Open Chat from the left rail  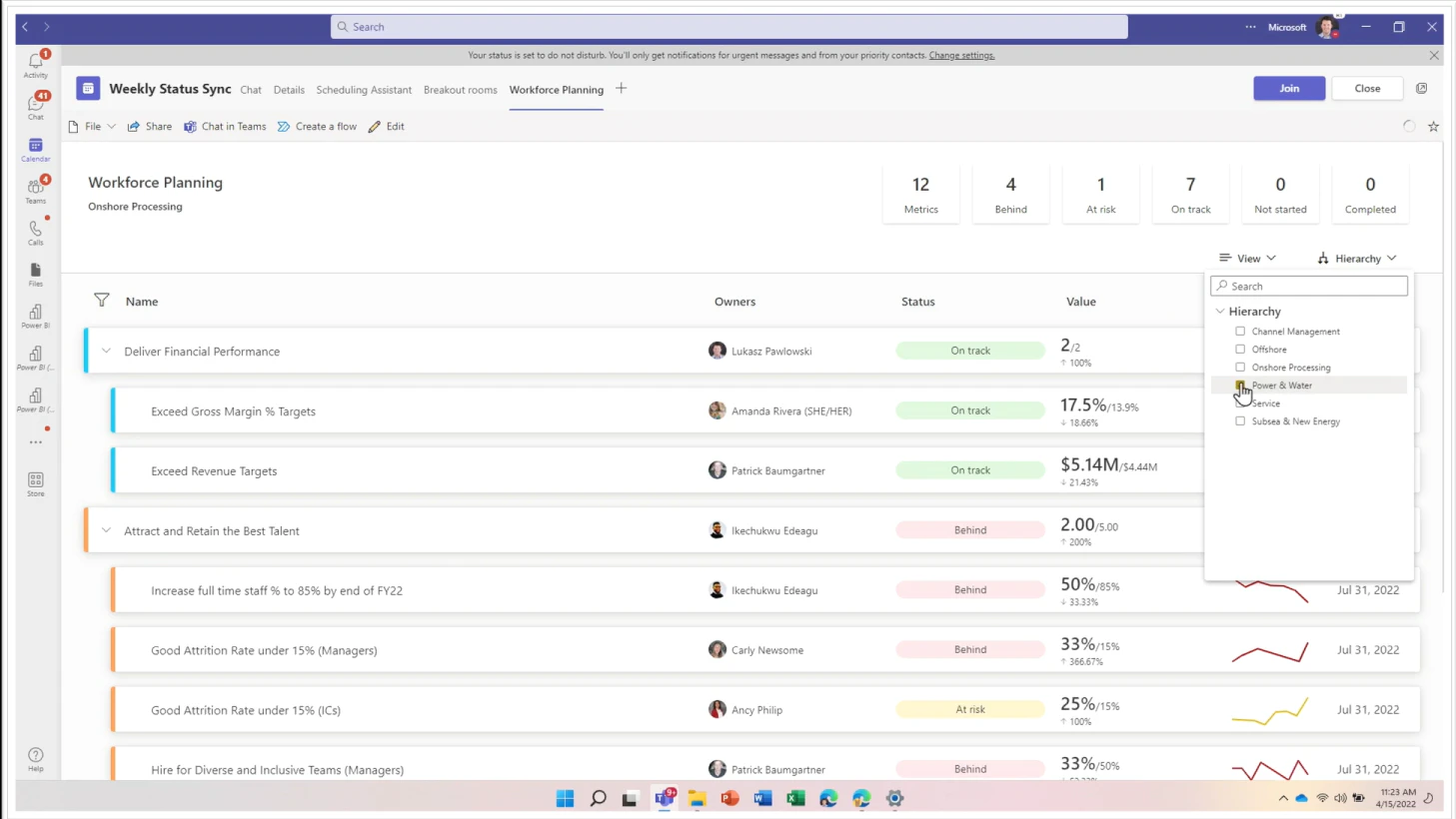pos(36,106)
